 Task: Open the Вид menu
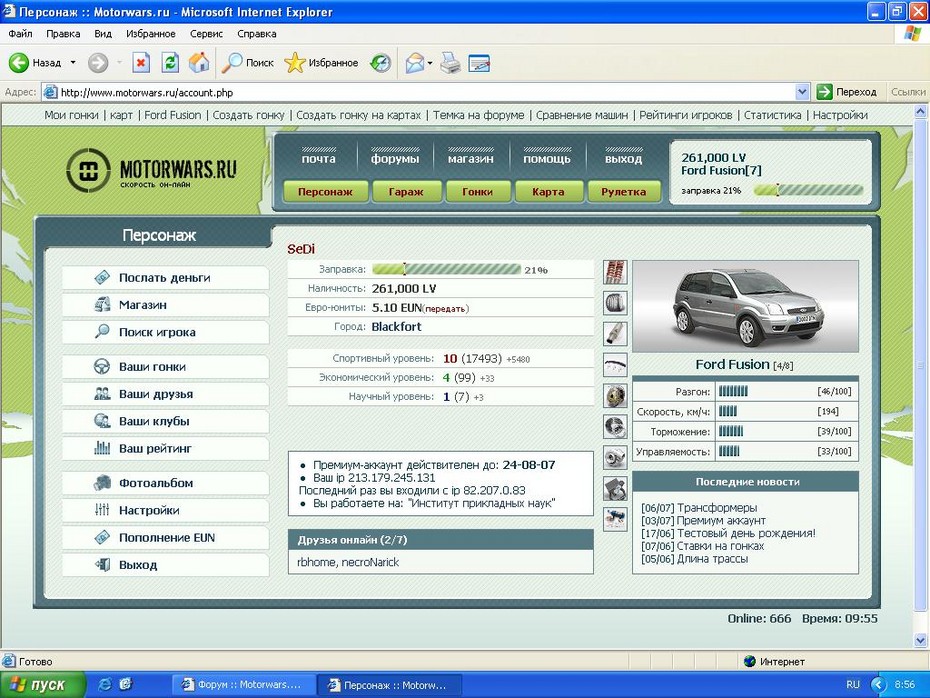[103, 34]
